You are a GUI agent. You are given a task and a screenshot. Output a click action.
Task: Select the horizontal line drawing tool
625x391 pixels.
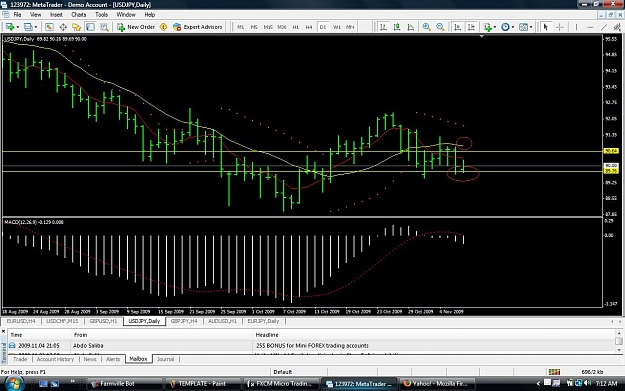coord(590,27)
